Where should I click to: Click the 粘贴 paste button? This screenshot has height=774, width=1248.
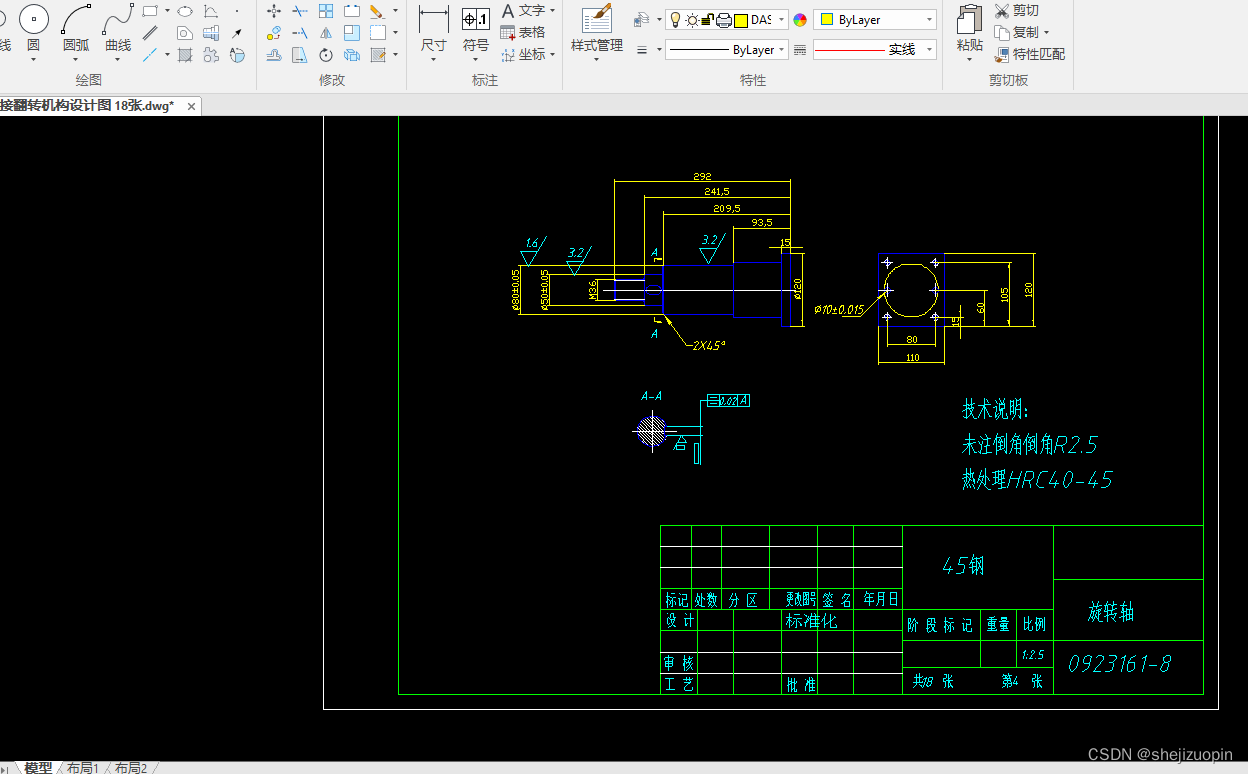point(969,28)
